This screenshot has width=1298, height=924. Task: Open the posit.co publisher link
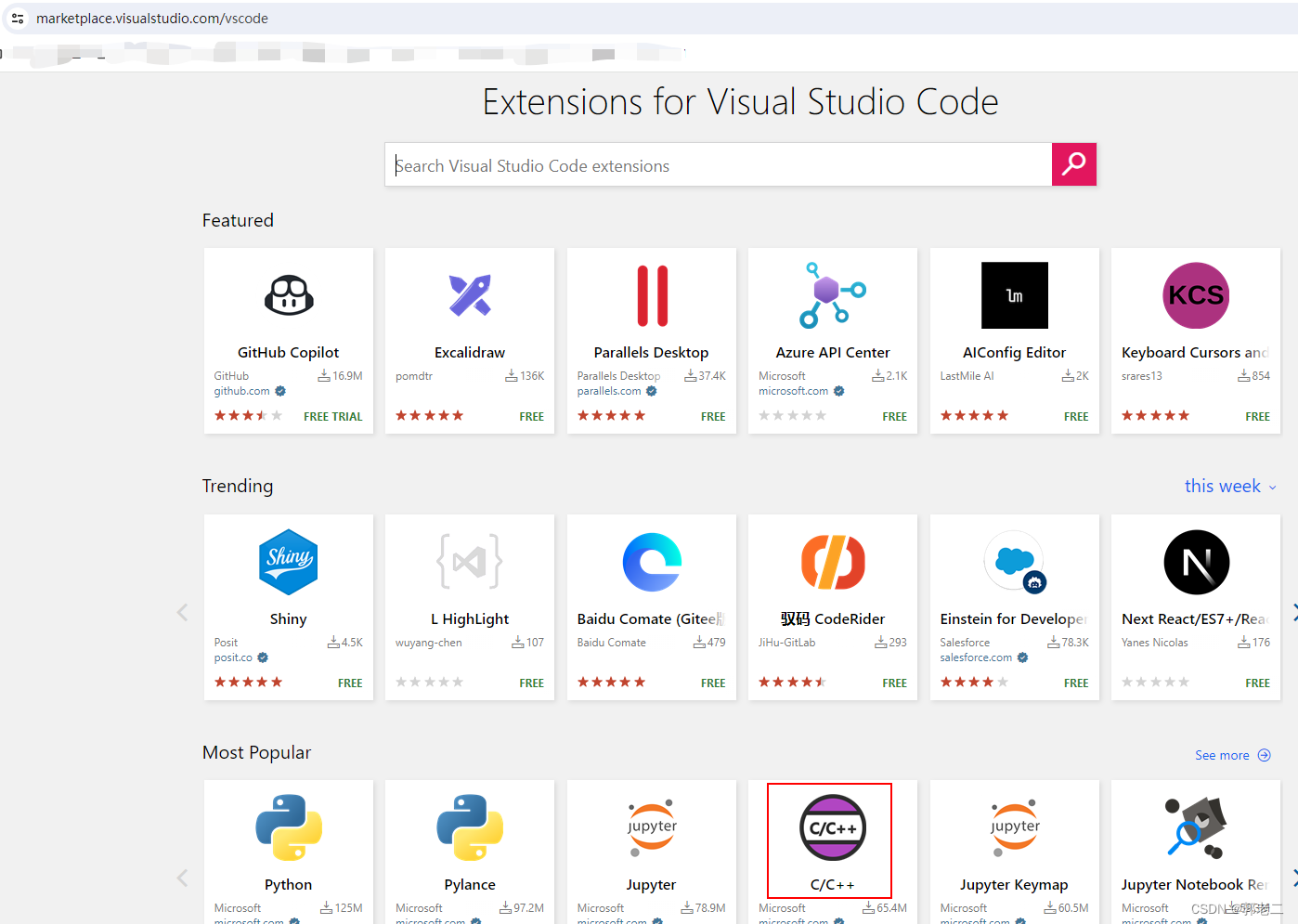click(233, 657)
